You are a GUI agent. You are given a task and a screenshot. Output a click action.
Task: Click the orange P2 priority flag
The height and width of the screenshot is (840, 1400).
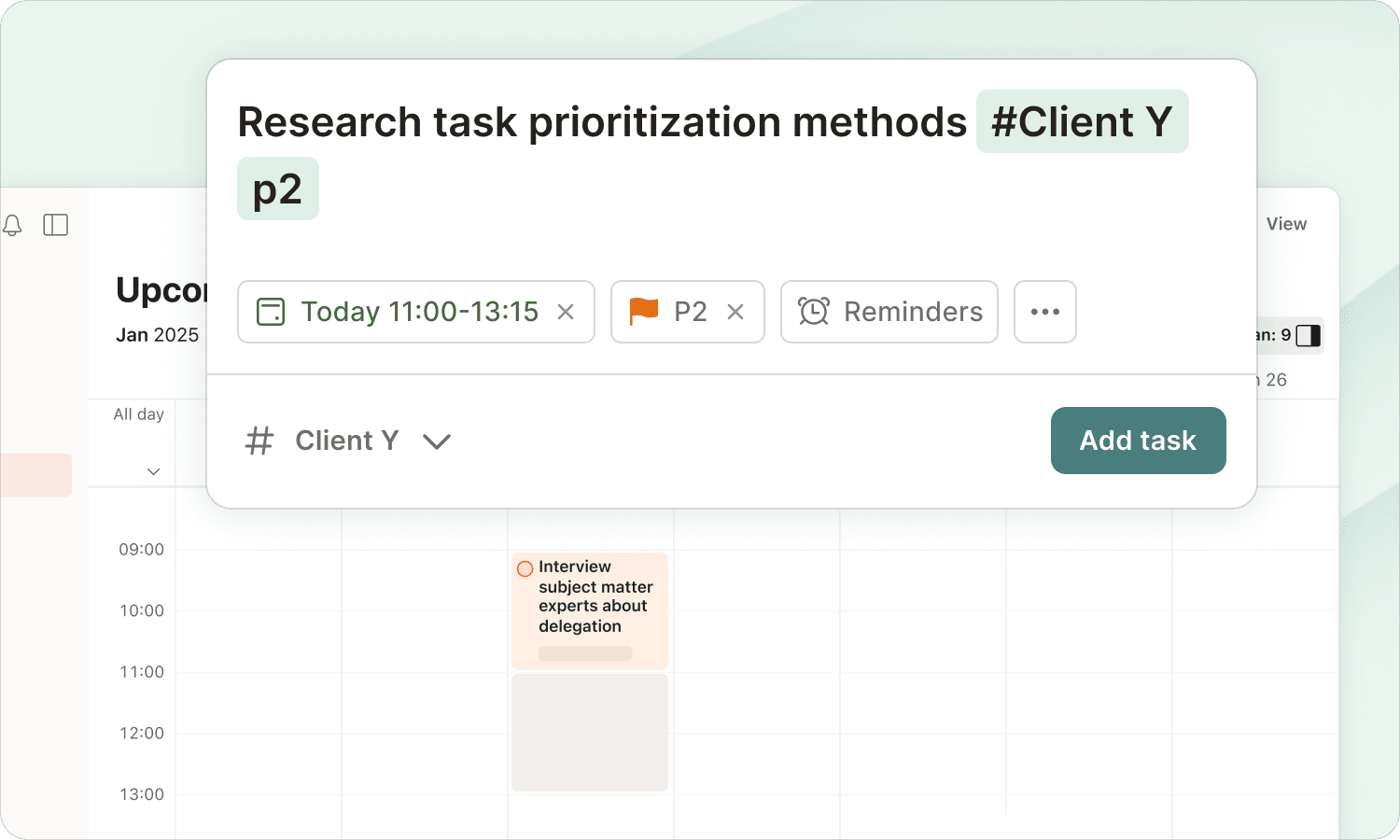[x=644, y=311]
